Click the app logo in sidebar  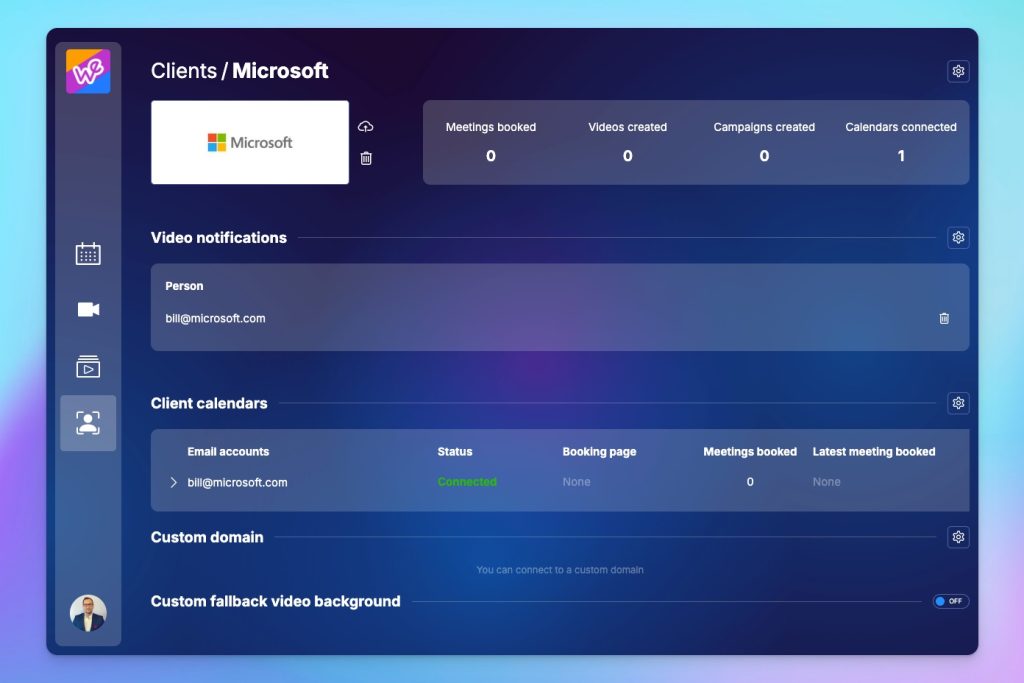(88, 72)
